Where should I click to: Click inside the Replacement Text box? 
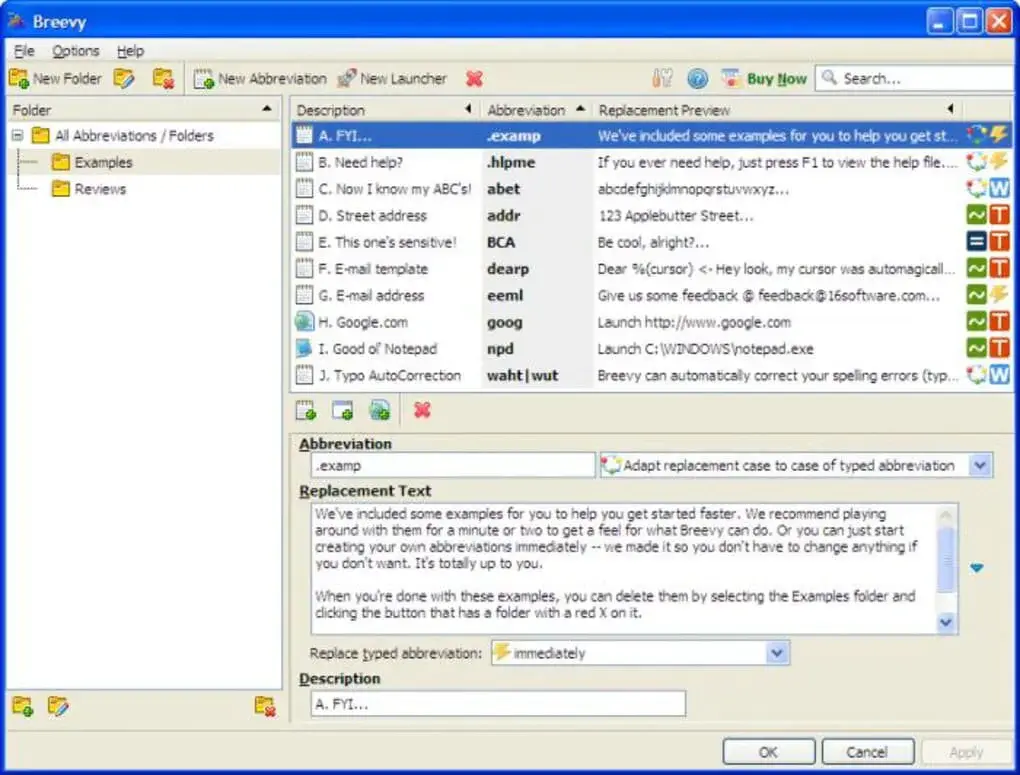point(624,568)
